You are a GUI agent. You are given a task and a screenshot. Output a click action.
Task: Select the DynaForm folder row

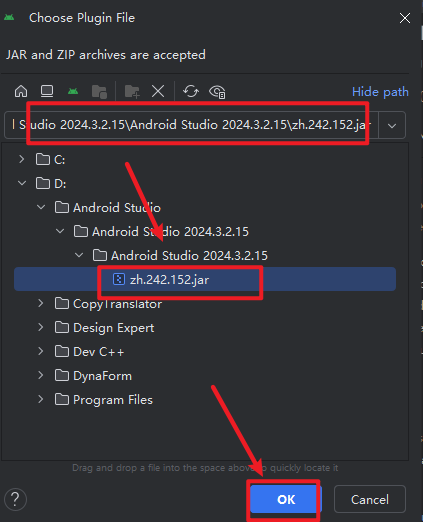(205, 375)
